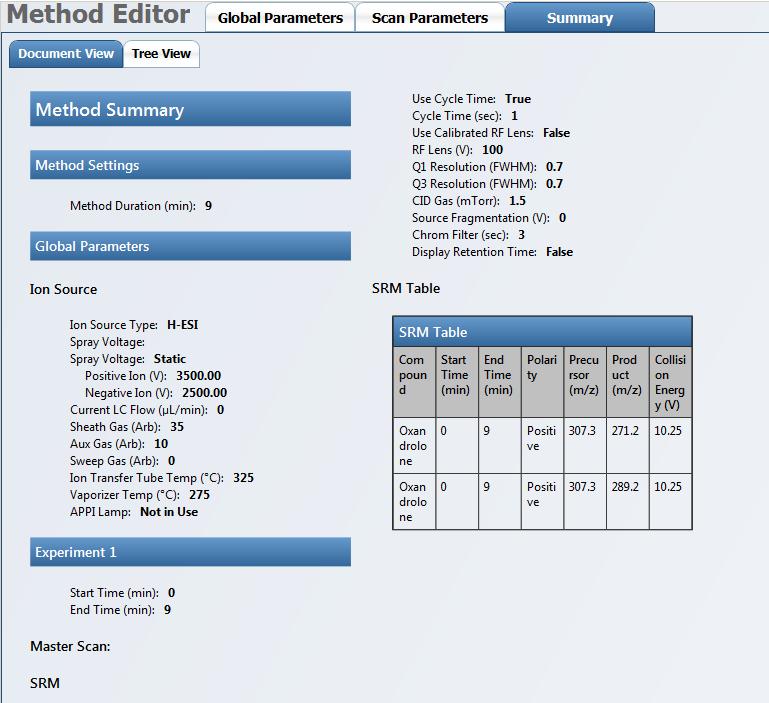Select the Product (m/z) column header
The width and height of the screenshot is (769, 703).
point(627,375)
